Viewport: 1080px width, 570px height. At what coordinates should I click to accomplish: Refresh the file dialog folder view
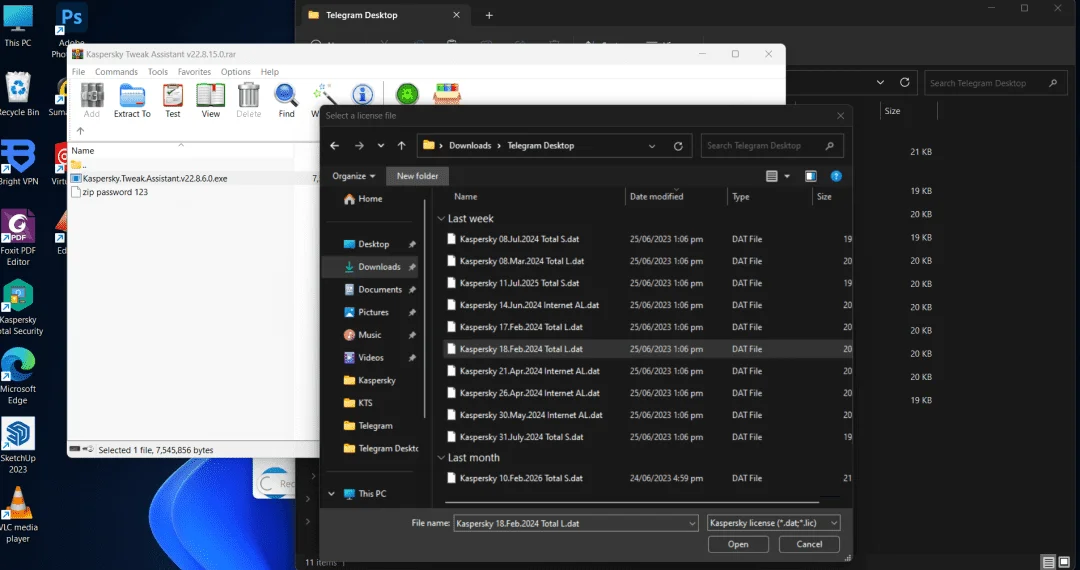coord(678,146)
